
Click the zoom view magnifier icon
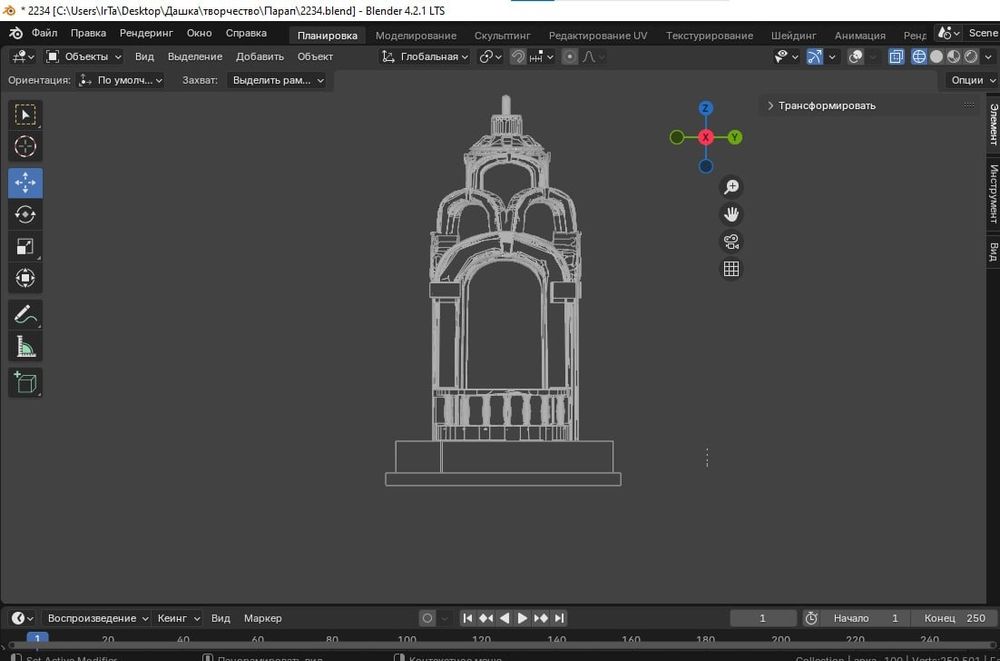(731, 187)
